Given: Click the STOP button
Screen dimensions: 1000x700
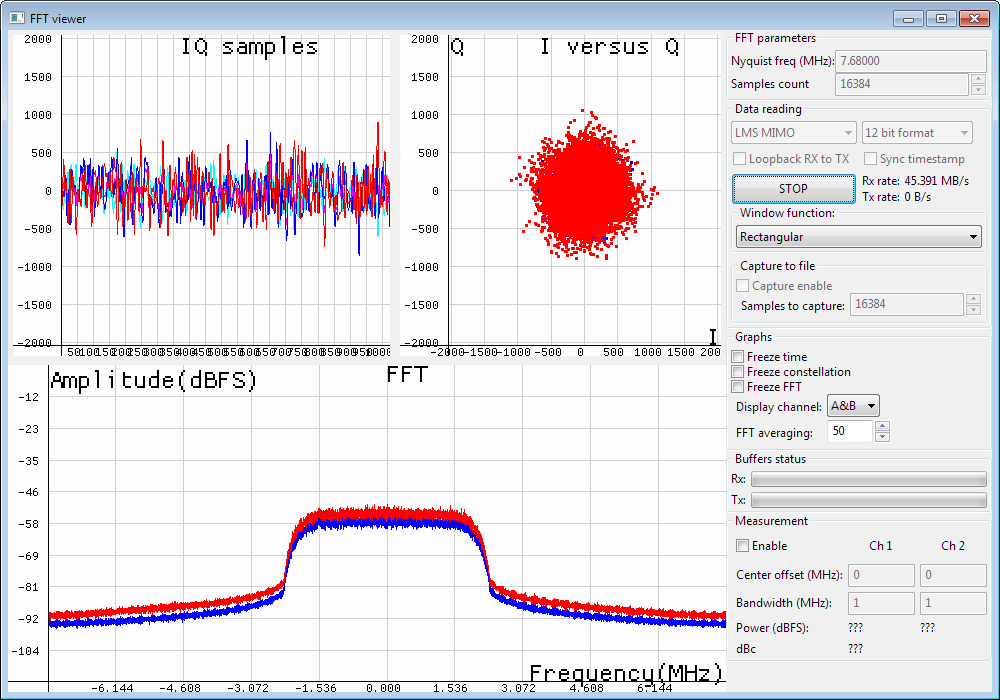Looking at the screenshot, I should [793, 189].
